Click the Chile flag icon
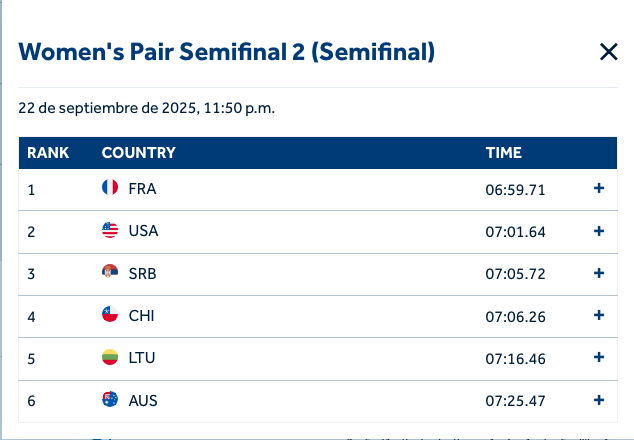 click(110, 315)
